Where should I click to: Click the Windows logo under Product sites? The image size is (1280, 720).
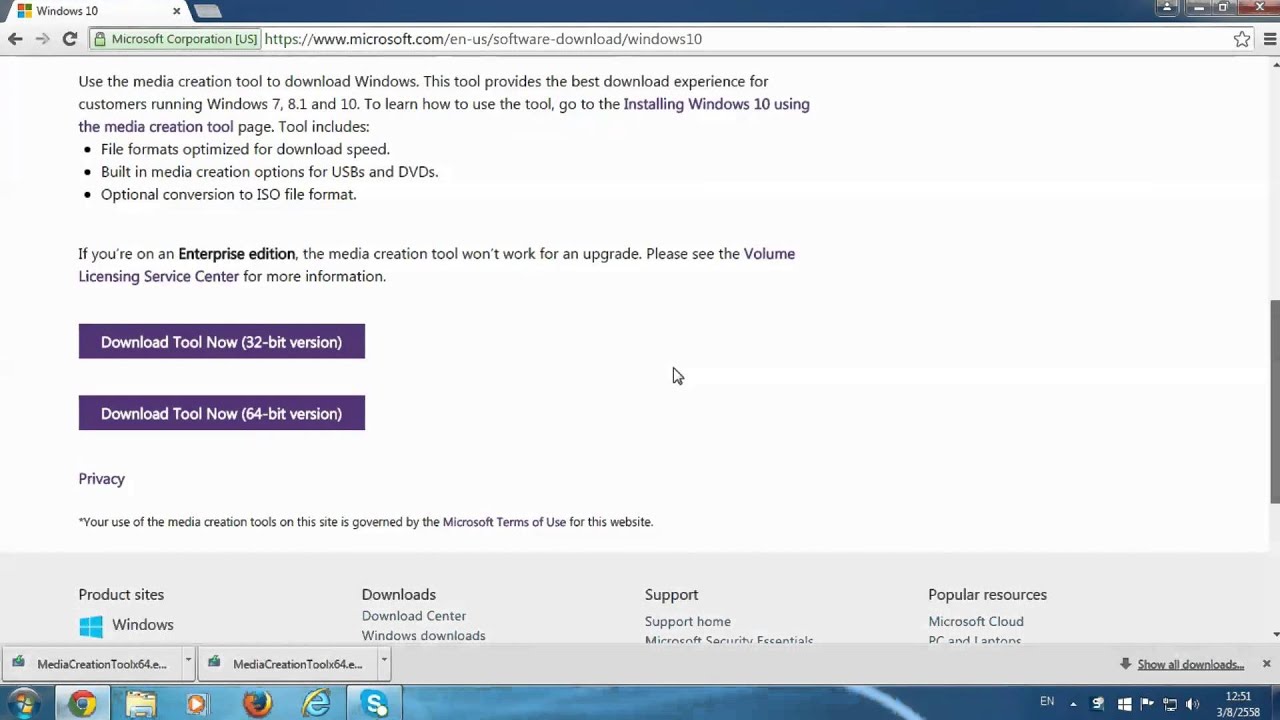click(x=91, y=627)
